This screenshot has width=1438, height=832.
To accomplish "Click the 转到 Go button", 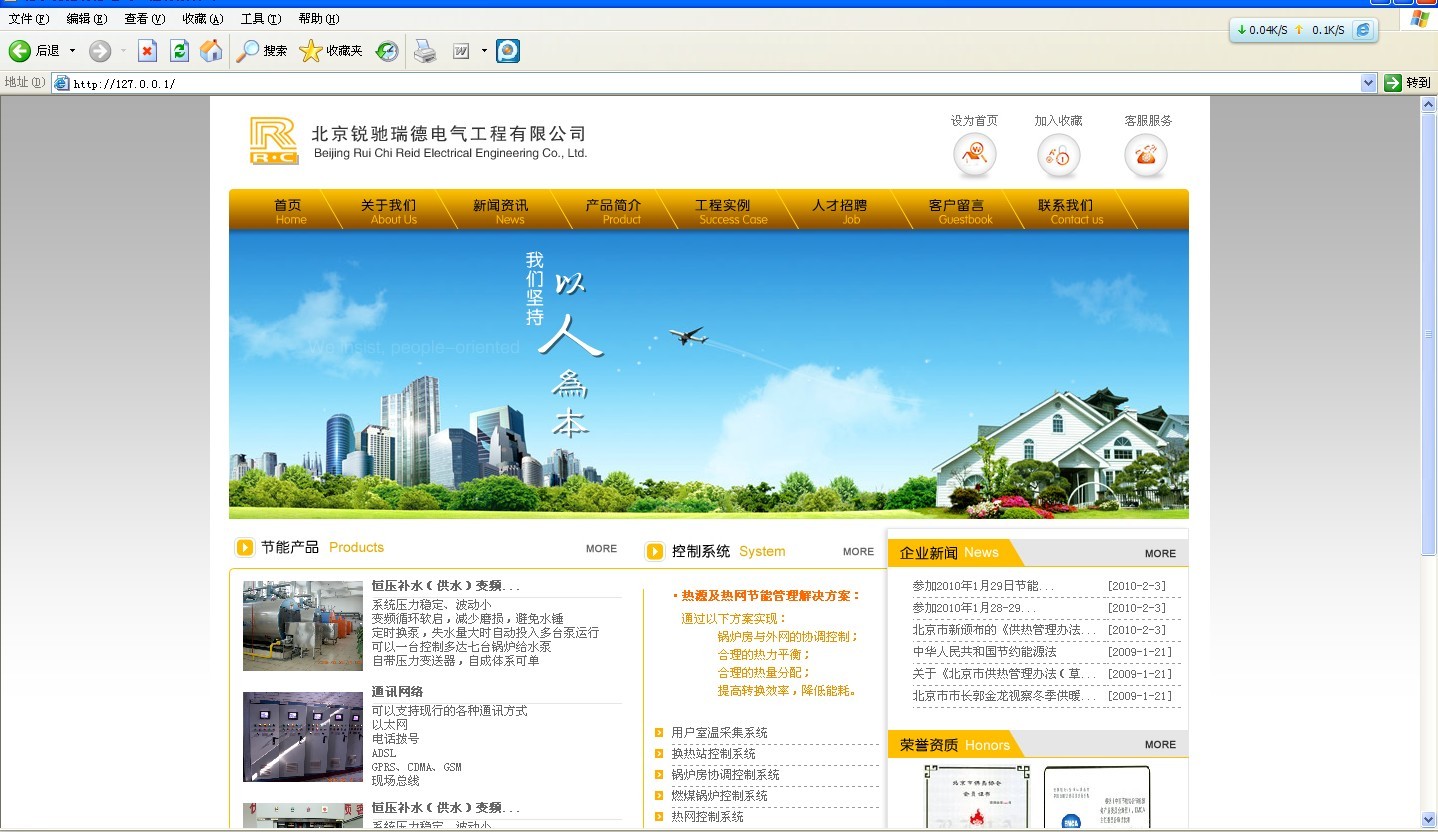I will point(1407,83).
